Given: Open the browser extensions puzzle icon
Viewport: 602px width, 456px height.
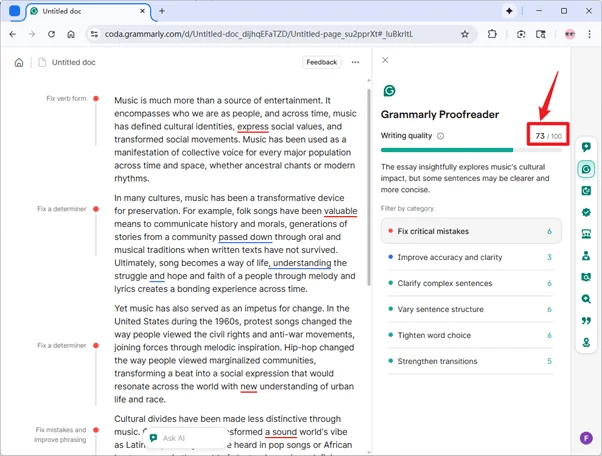Looking at the screenshot, I should (x=492, y=34).
